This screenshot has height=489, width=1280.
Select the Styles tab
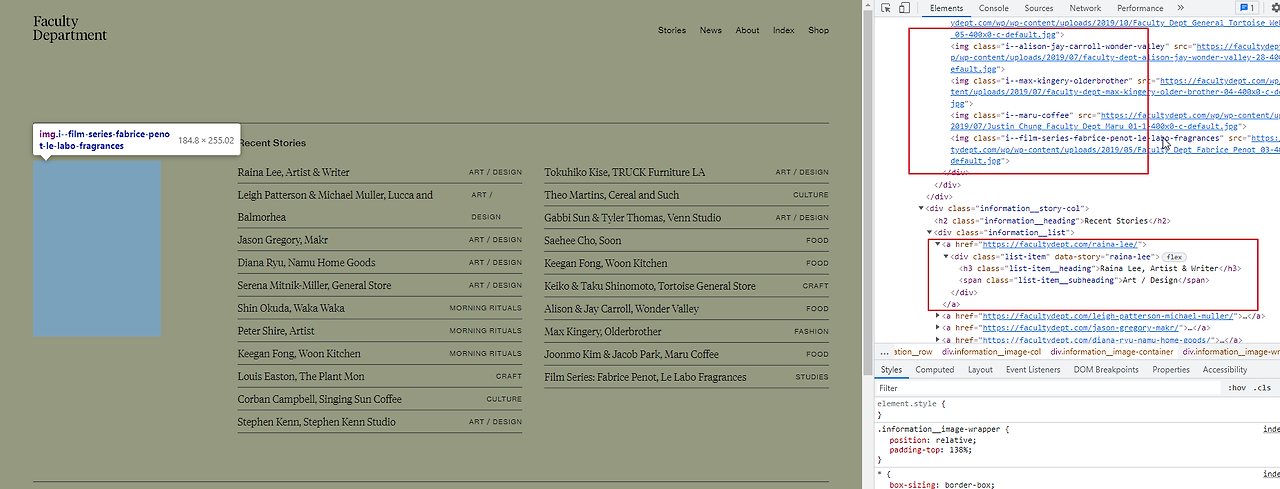tap(891, 369)
